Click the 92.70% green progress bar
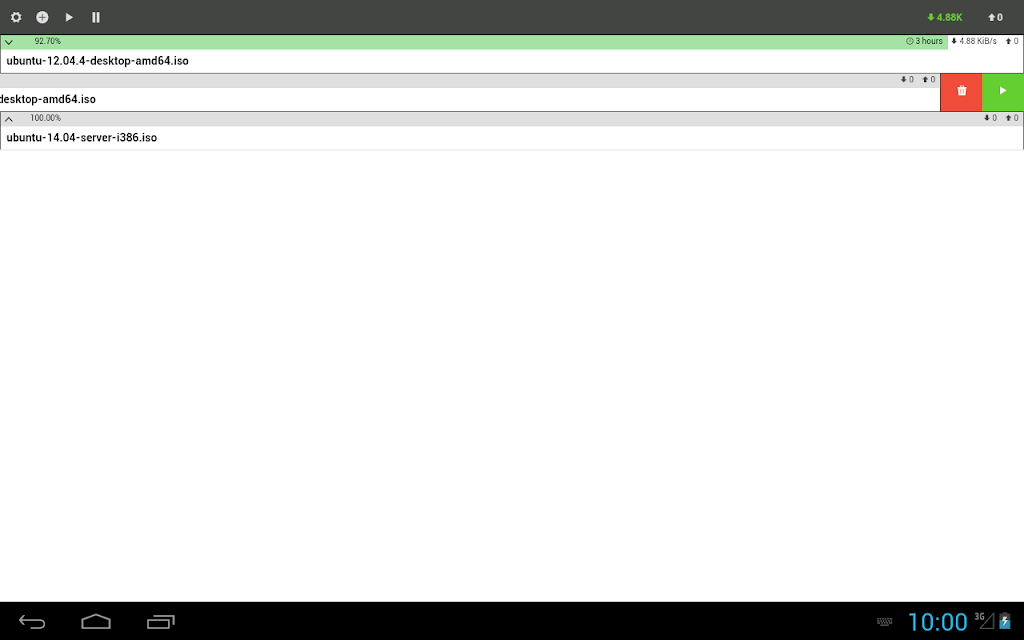This screenshot has height=640, width=1024. tap(474, 42)
